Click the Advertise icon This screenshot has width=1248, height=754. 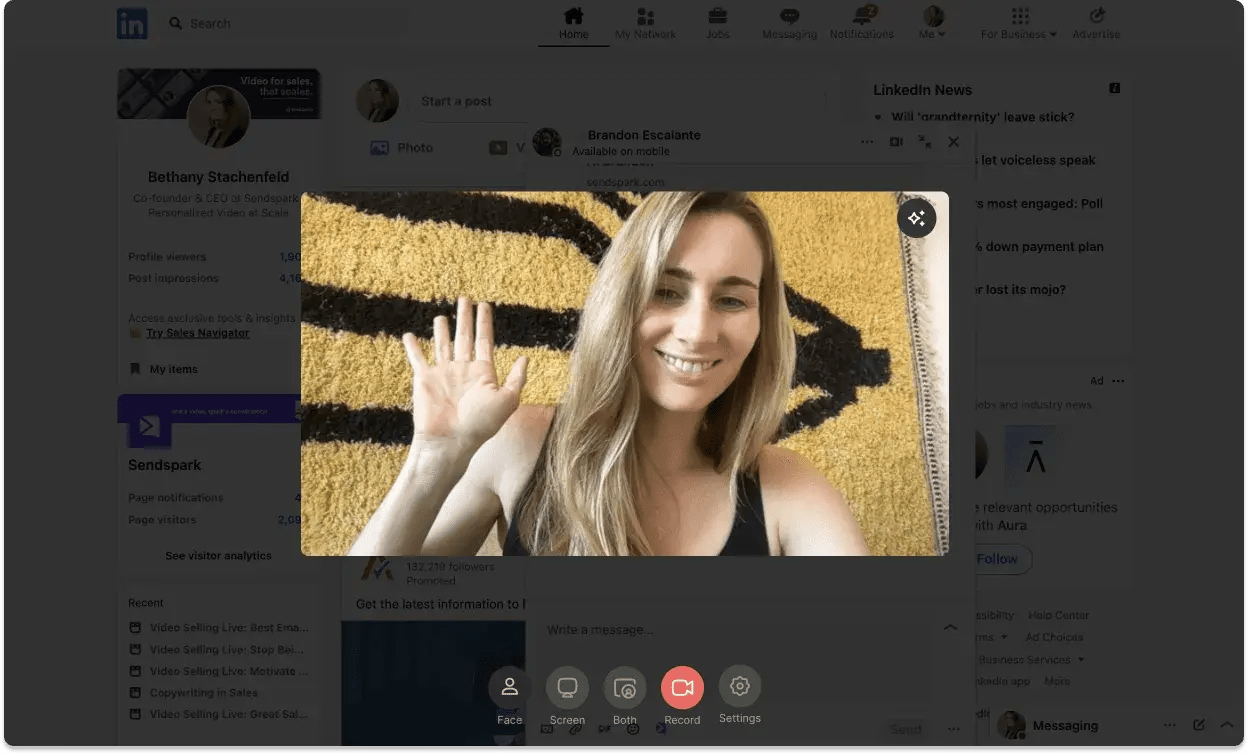pos(1096,16)
